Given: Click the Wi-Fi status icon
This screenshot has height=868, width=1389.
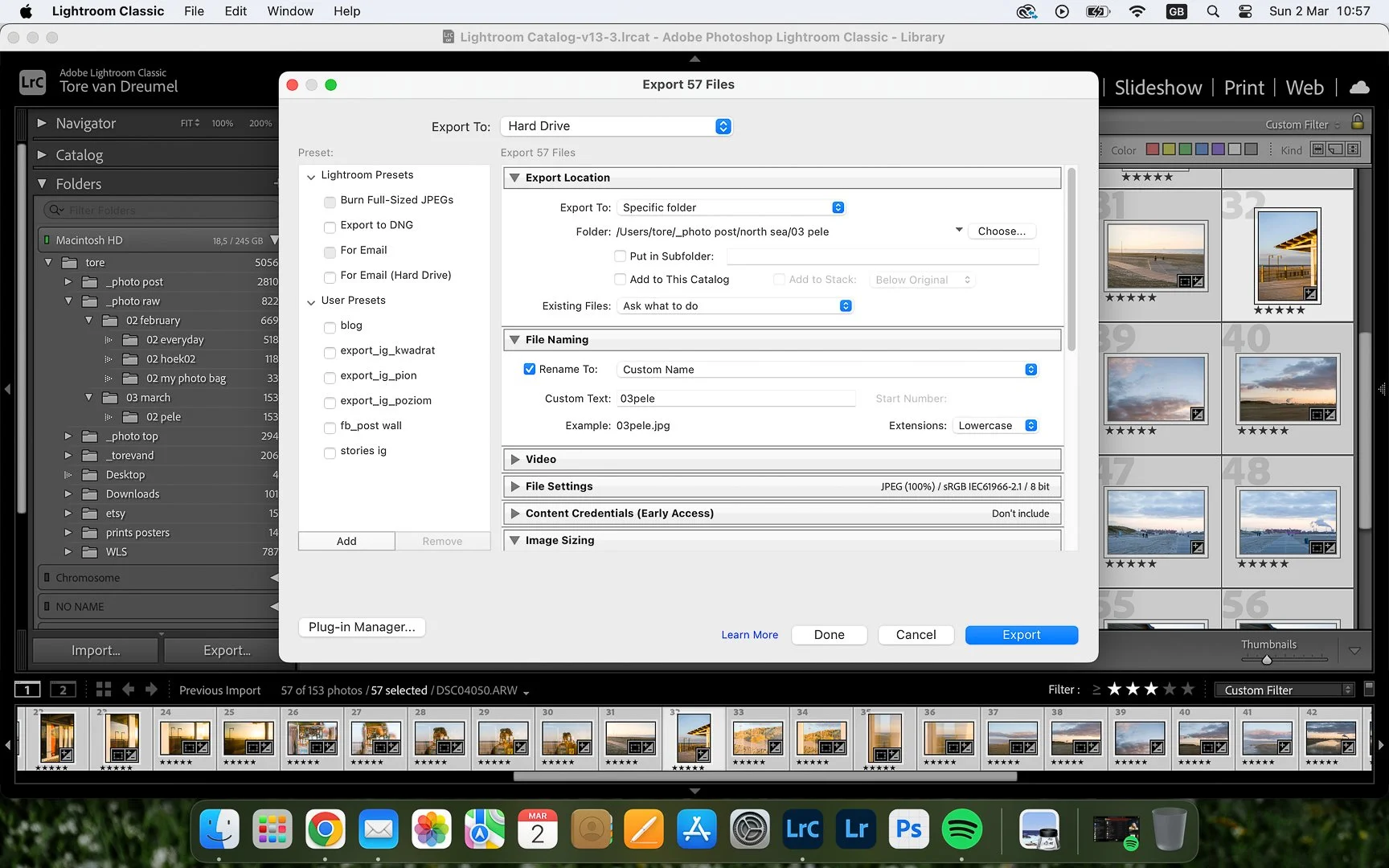Looking at the screenshot, I should coord(1137,11).
